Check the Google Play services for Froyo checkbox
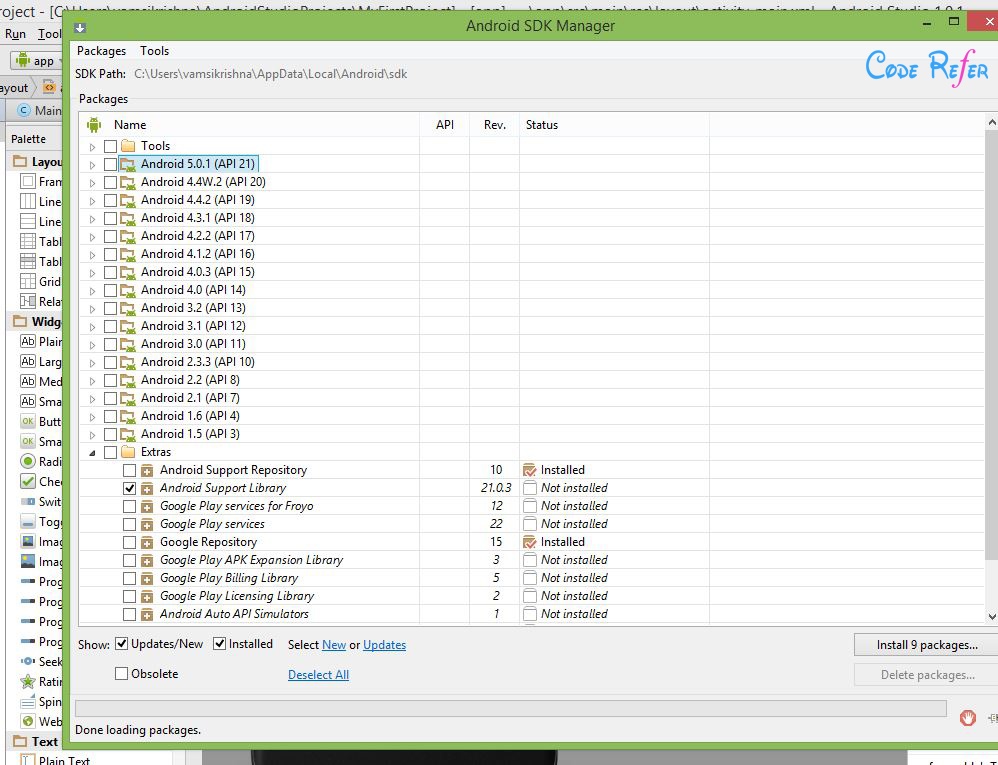 coord(129,507)
